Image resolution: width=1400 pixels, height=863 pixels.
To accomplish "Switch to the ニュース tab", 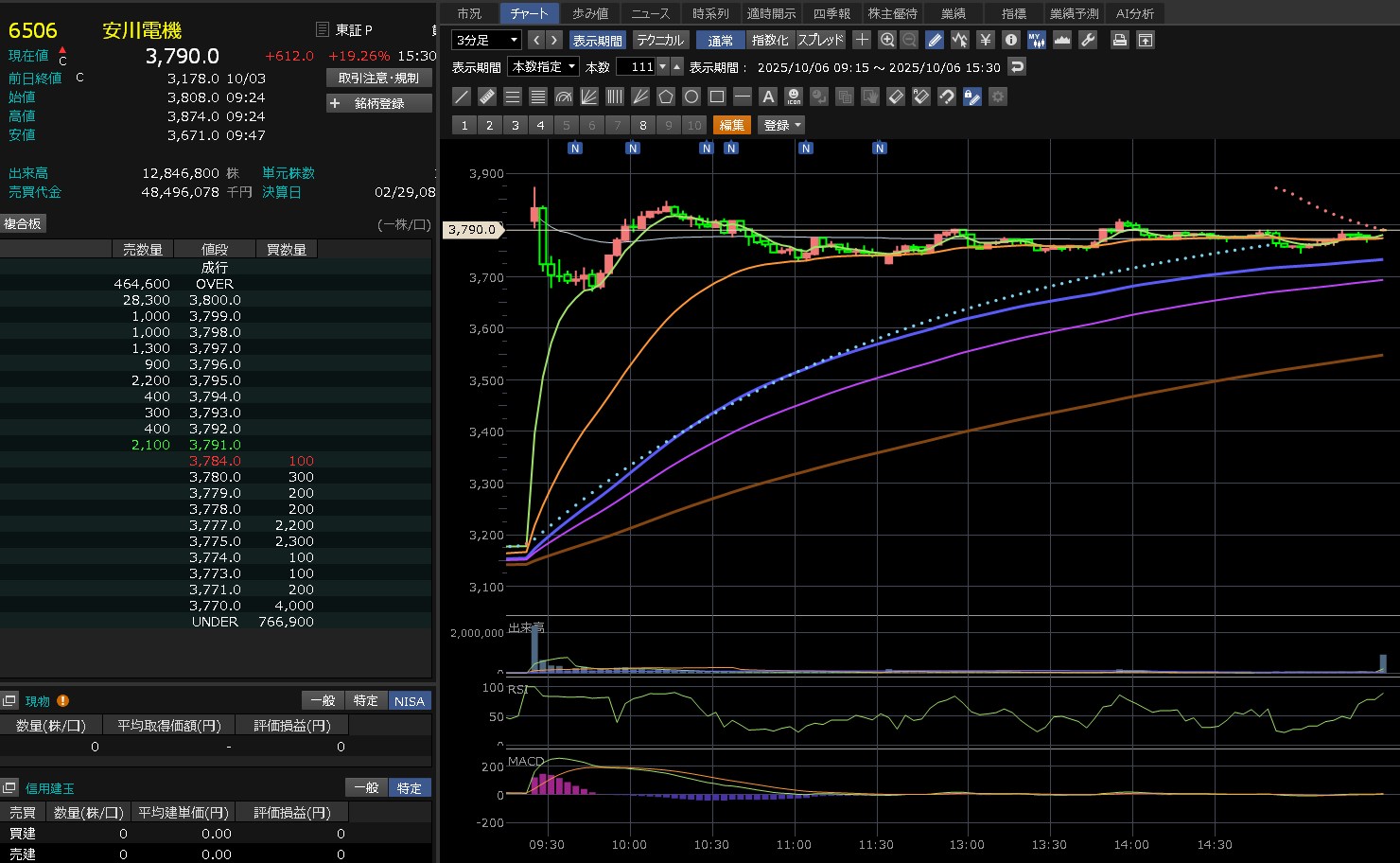I will tap(650, 13).
